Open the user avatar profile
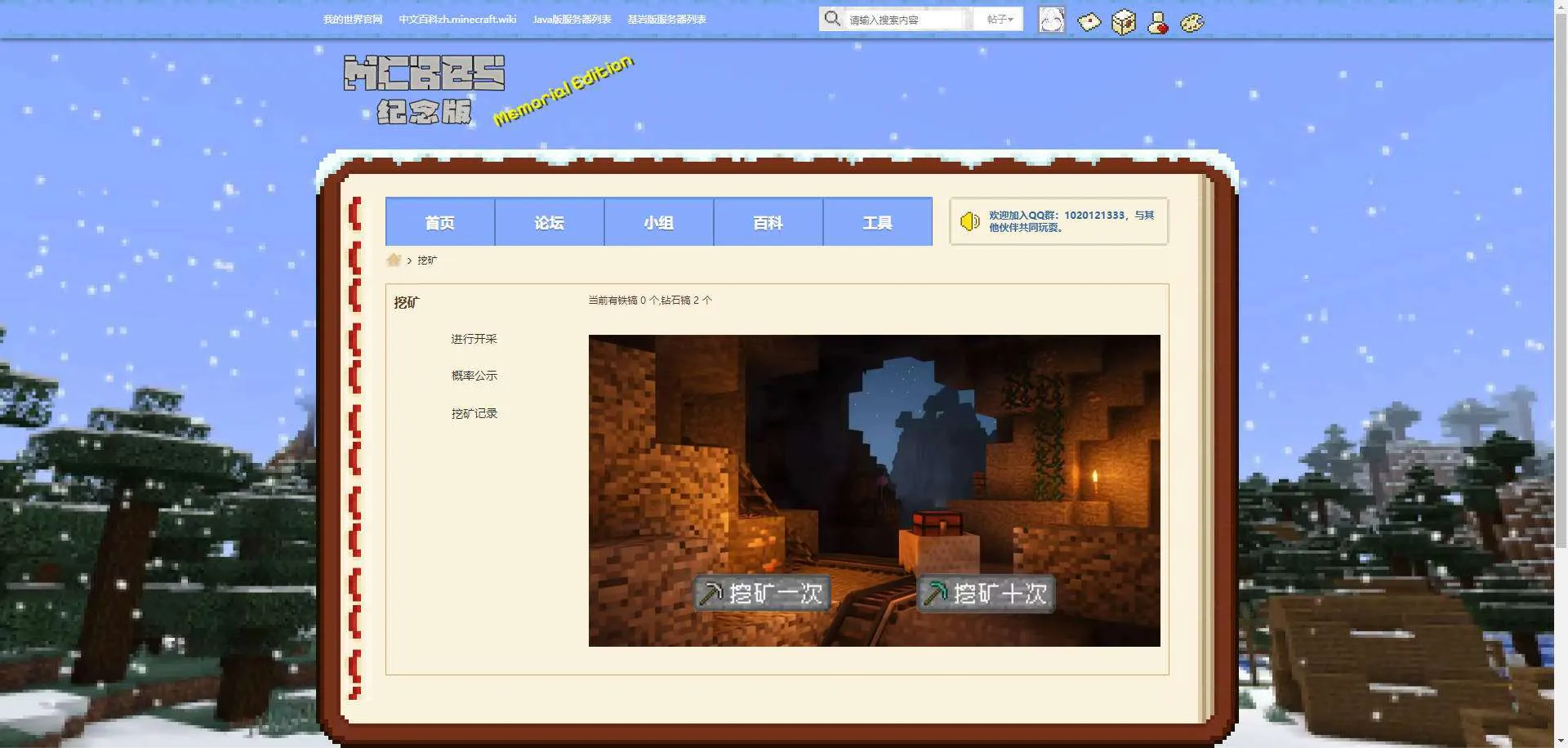 coord(1051,20)
